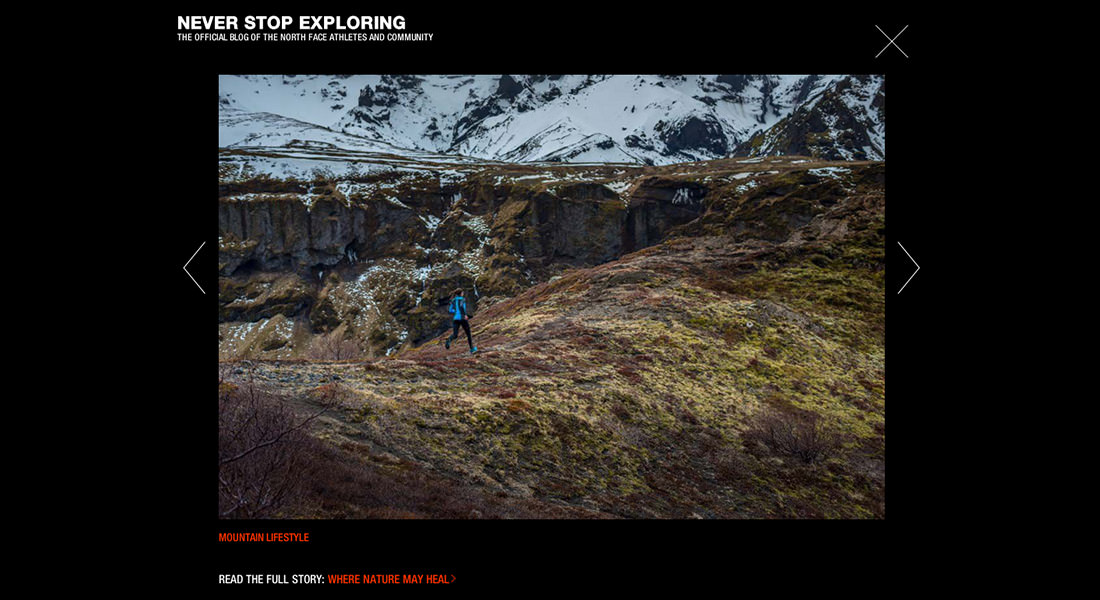The width and height of the screenshot is (1100, 600).
Task: Click the Never Stop Exploring blog title
Action: 291,22
